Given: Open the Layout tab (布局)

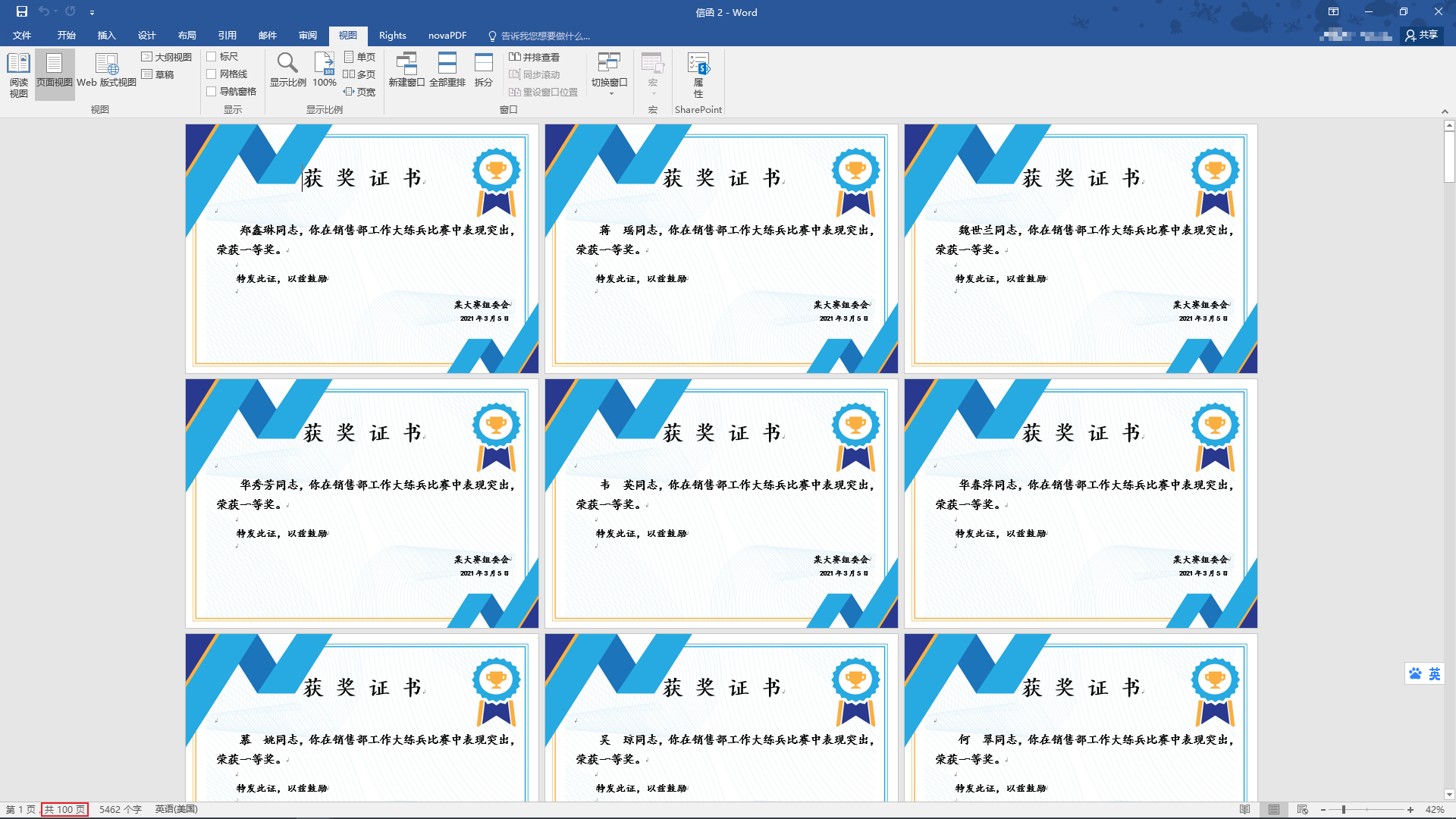Looking at the screenshot, I should tap(187, 36).
